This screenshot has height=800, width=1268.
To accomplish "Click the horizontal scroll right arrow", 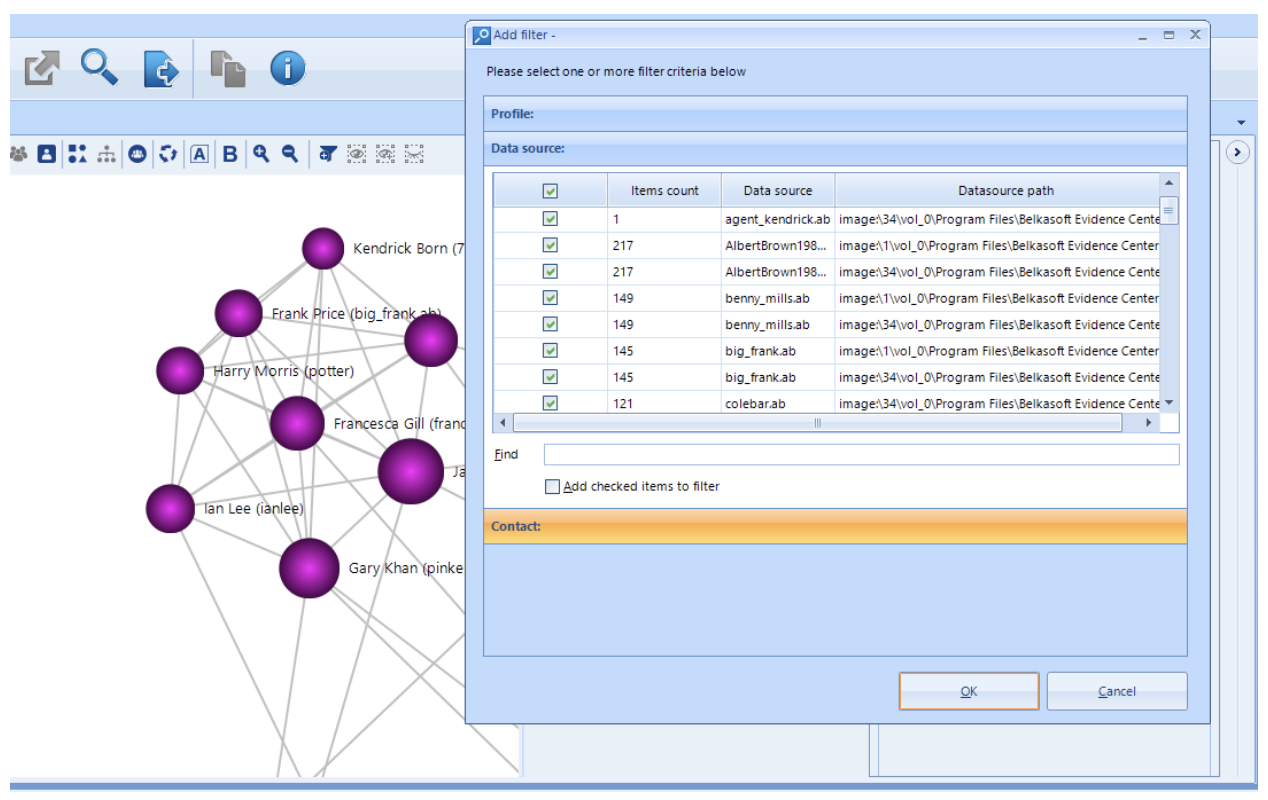I will click(1149, 423).
